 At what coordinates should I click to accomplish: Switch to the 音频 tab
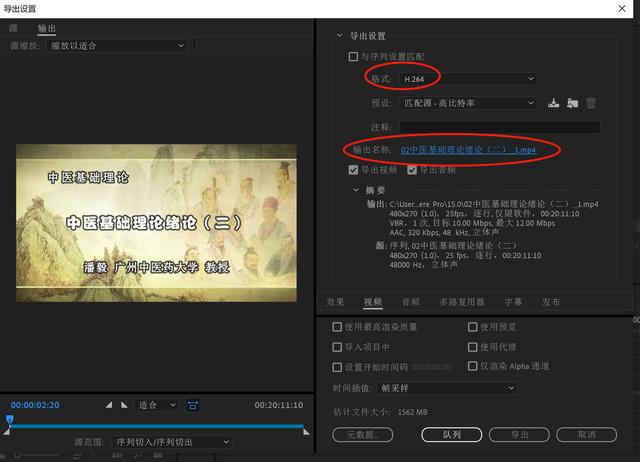tap(410, 302)
